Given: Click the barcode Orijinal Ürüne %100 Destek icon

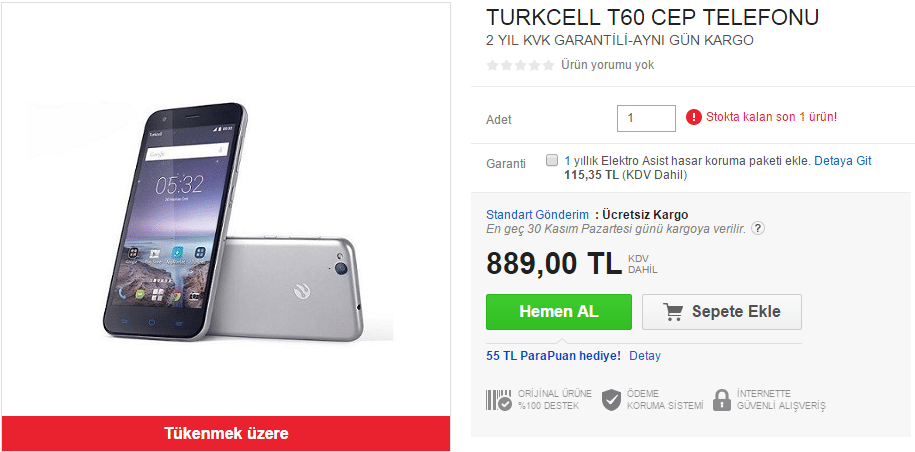Looking at the screenshot, I should 499,400.
